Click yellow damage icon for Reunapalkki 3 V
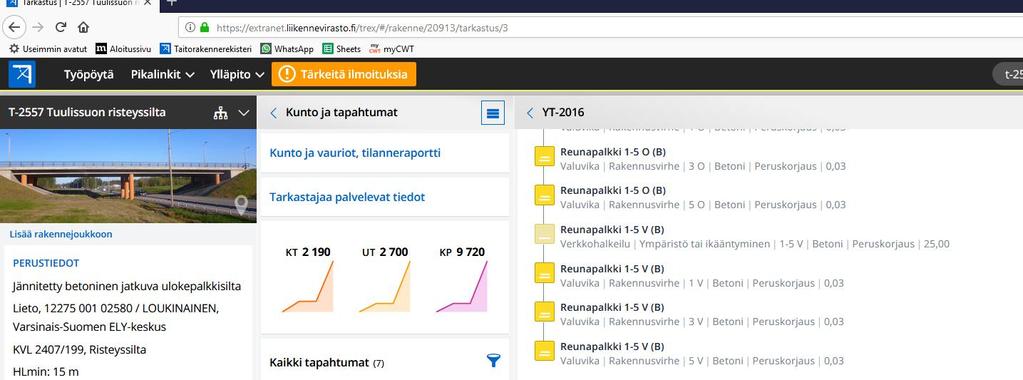Image resolution: width=1023 pixels, height=380 pixels. tap(544, 311)
